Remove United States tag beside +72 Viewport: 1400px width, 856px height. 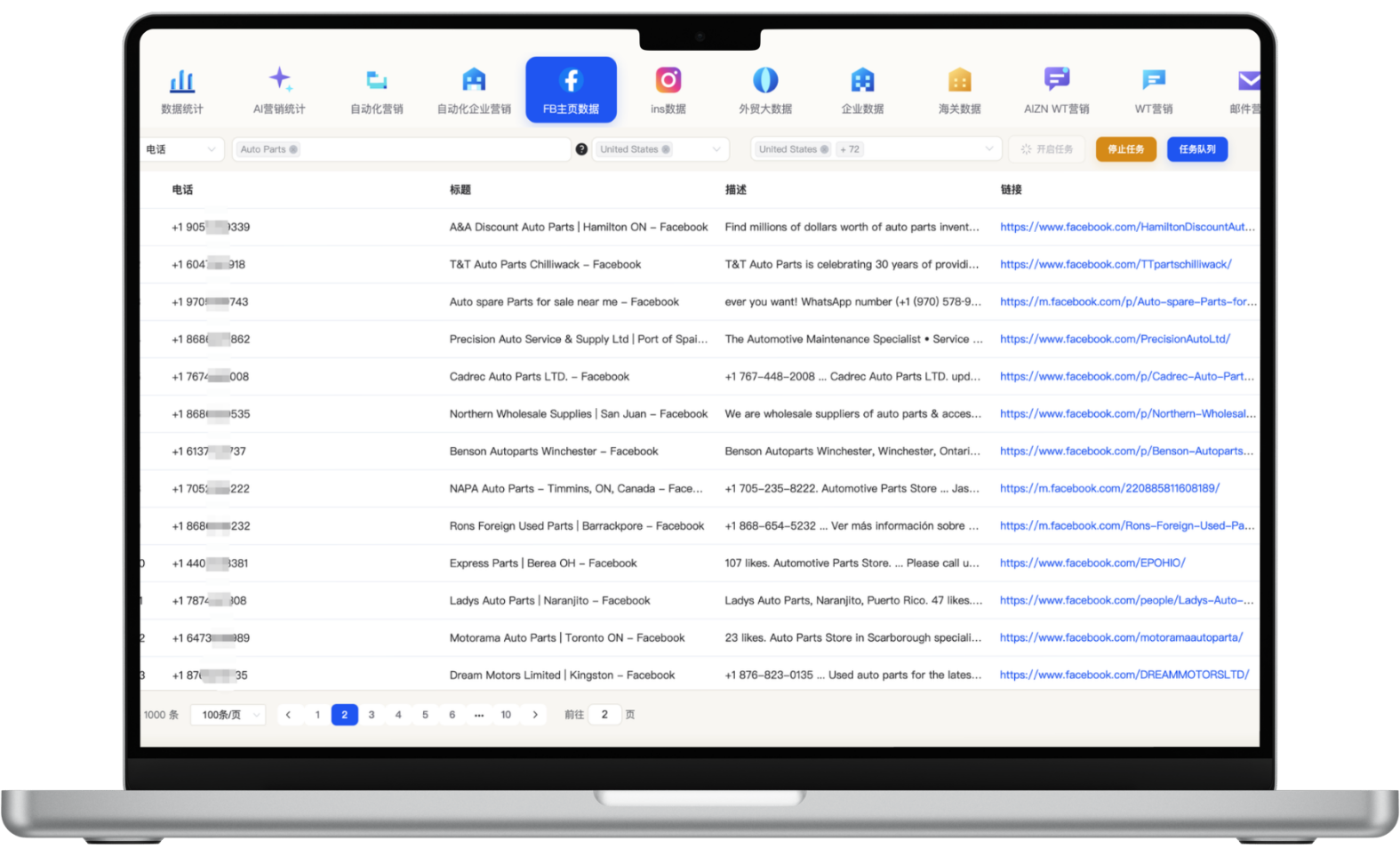(x=824, y=149)
